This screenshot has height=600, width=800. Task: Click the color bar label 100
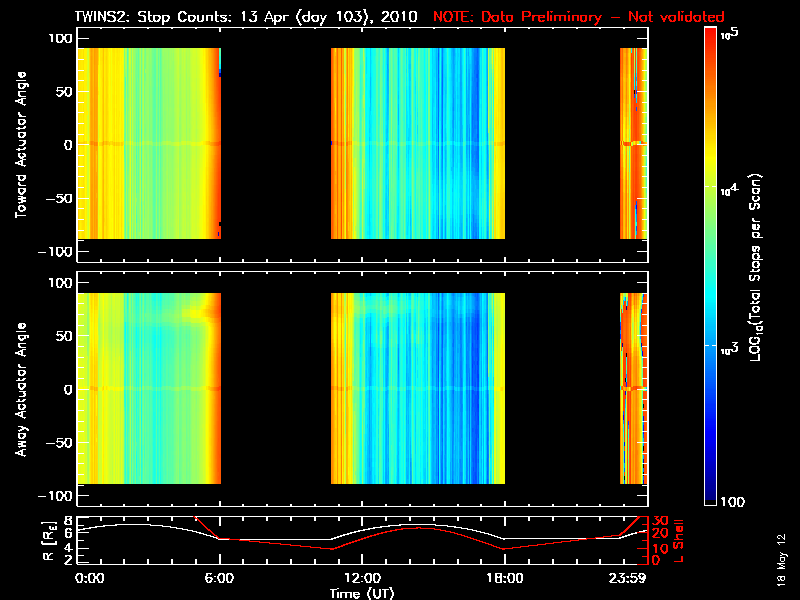(x=732, y=502)
